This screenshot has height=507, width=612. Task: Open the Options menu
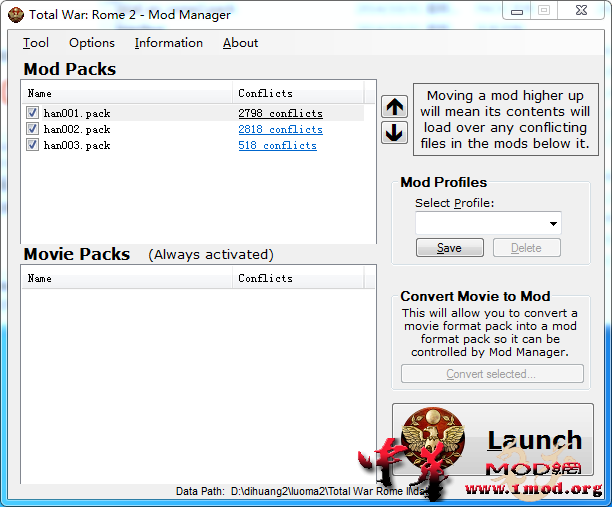point(92,43)
